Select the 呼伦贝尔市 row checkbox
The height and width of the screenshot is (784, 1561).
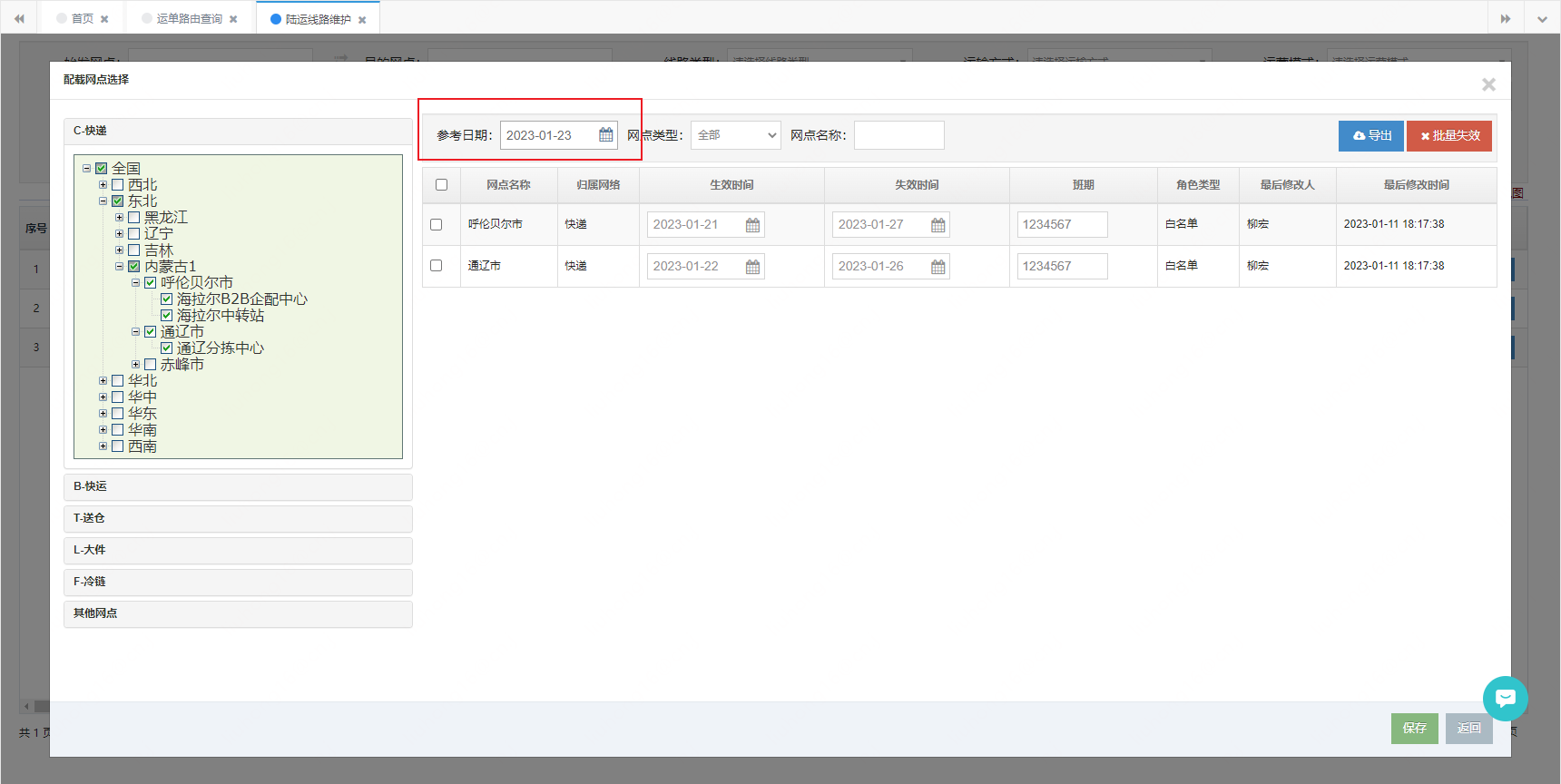[x=437, y=224]
